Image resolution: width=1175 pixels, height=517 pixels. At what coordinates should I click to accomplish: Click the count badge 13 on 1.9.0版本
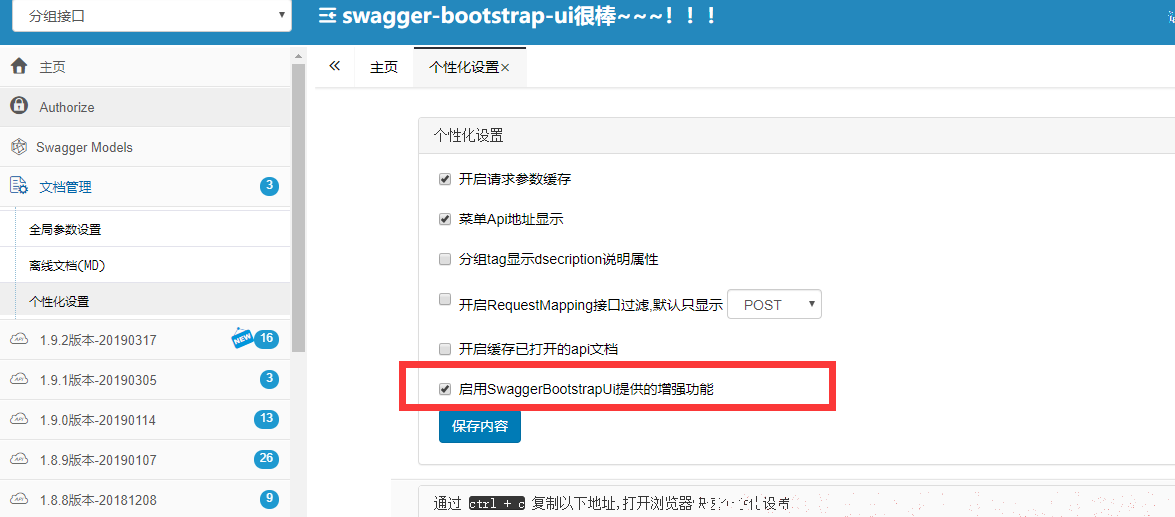tap(266, 418)
